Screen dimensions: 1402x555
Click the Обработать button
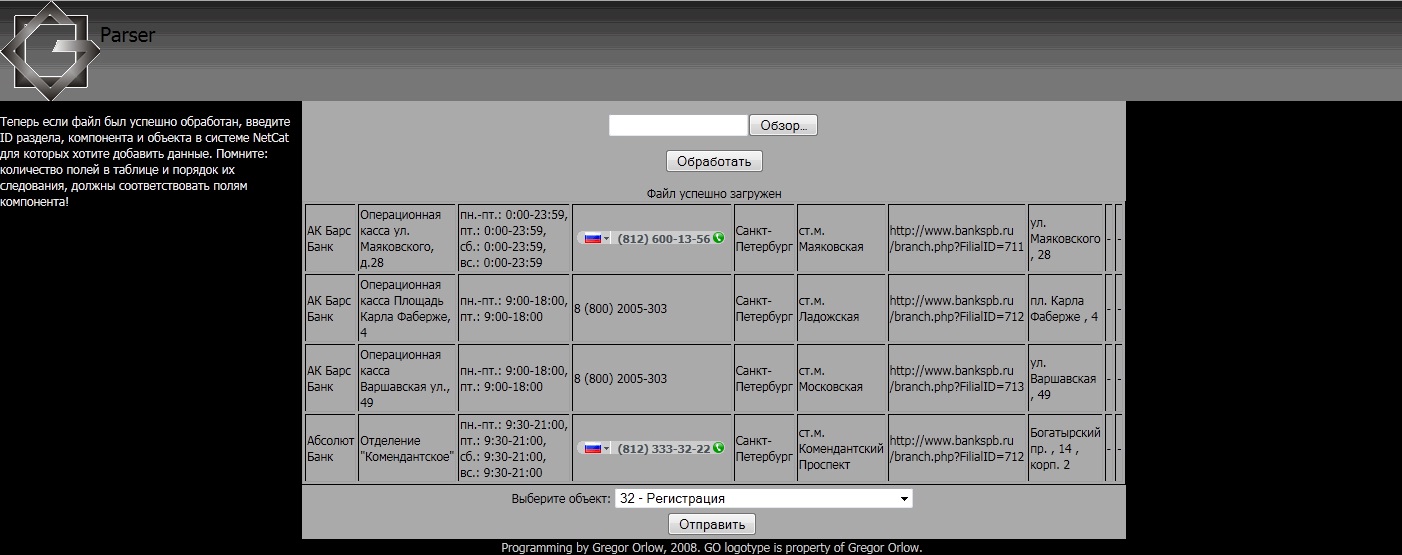(x=714, y=161)
